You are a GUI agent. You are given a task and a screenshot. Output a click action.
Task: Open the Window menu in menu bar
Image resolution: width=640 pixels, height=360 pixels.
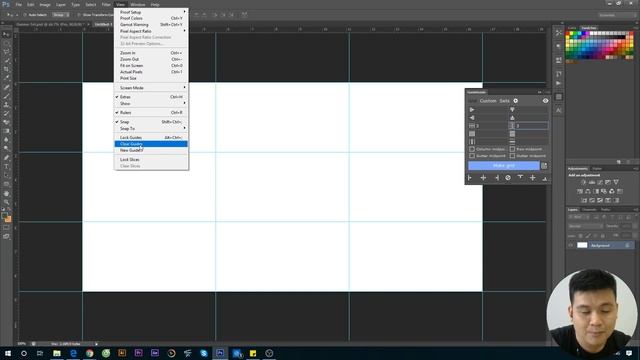point(138,4)
